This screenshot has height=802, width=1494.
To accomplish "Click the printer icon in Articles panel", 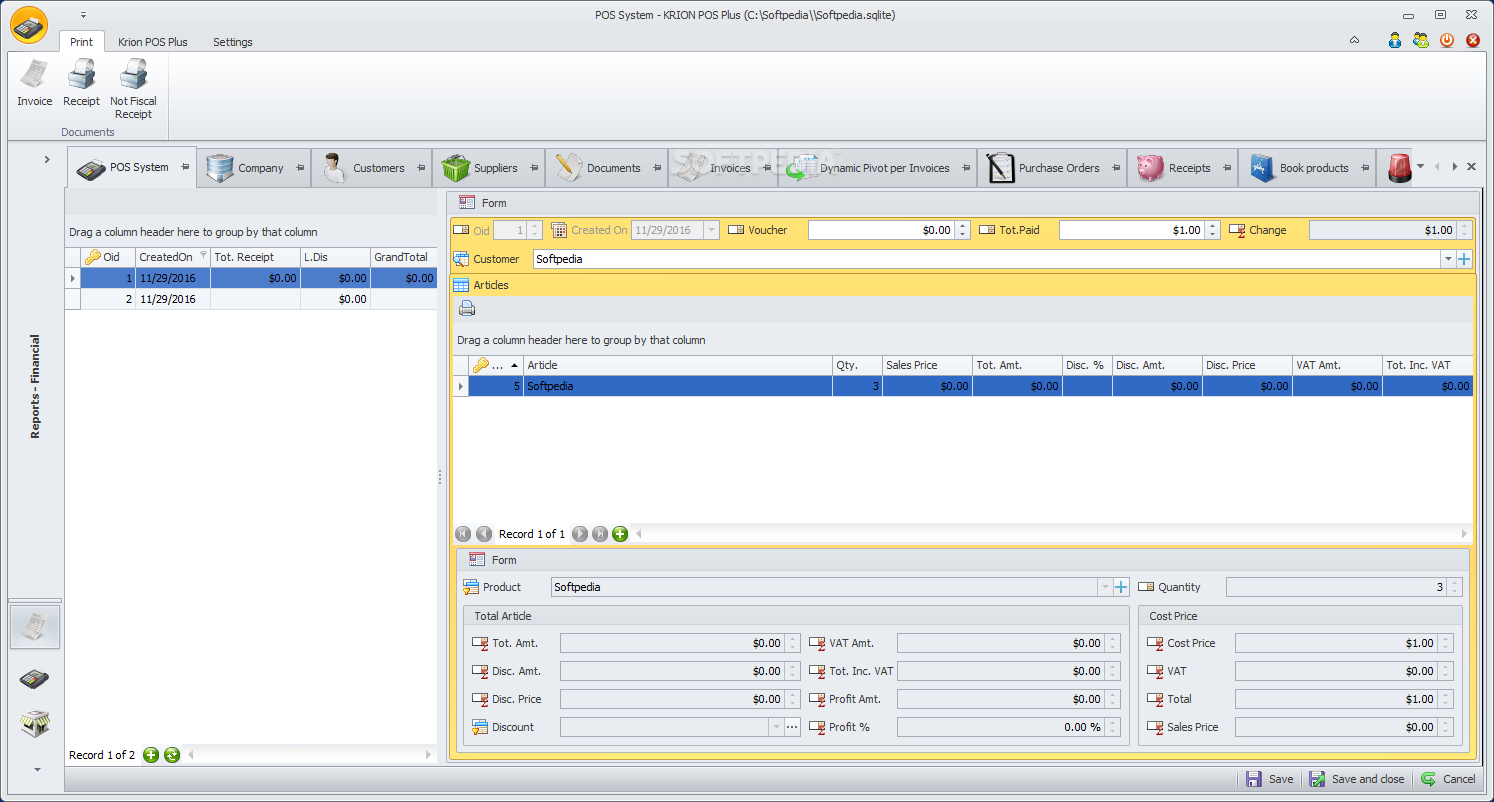I will tap(466, 309).
